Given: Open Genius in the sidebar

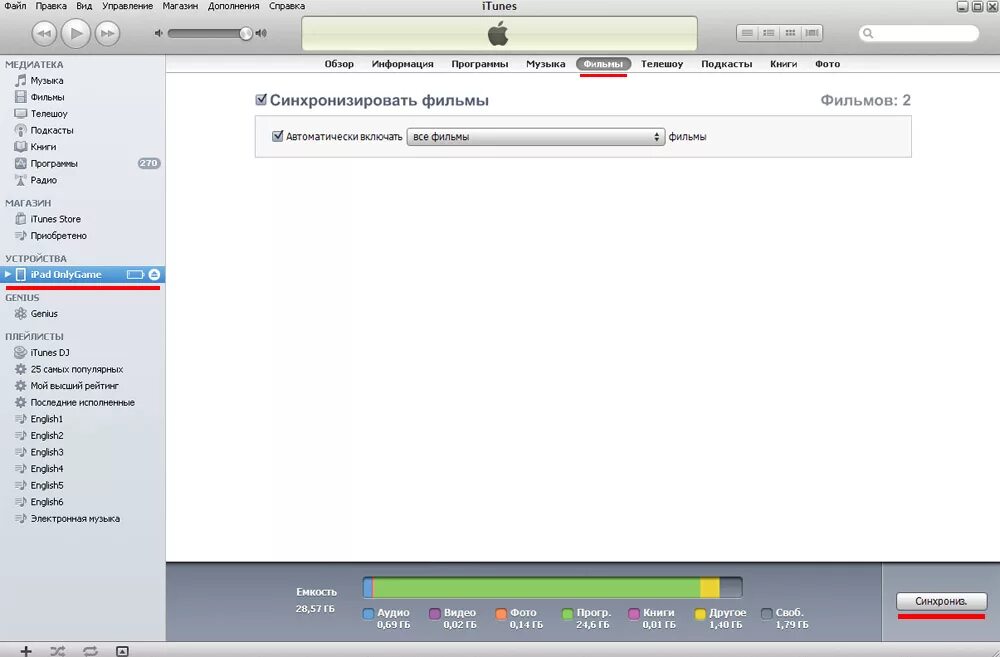Looking at the screenshot, I should click(83, 313).
